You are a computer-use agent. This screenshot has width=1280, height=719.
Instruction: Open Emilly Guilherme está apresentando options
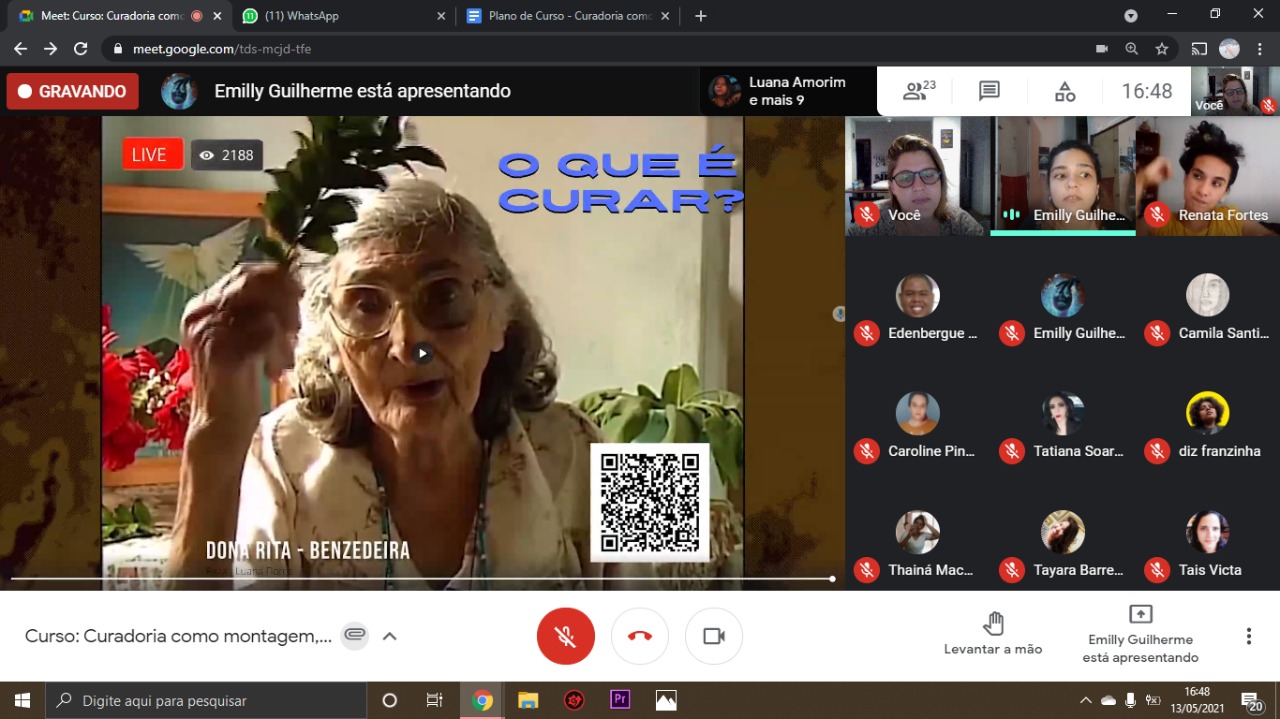click(1140, 636)
